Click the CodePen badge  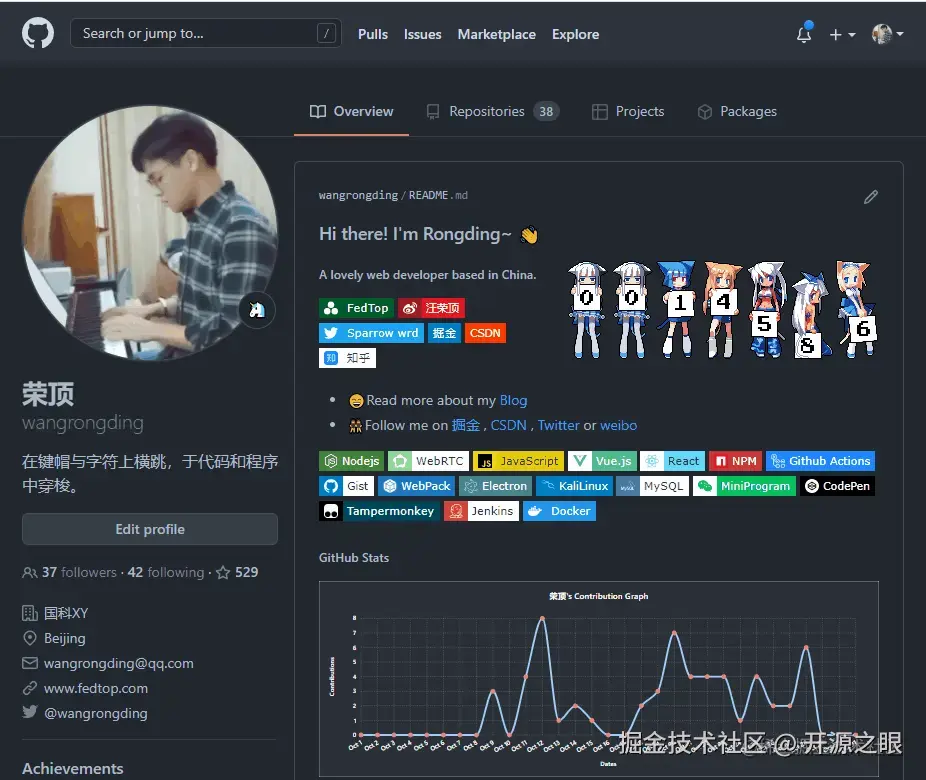837,486
